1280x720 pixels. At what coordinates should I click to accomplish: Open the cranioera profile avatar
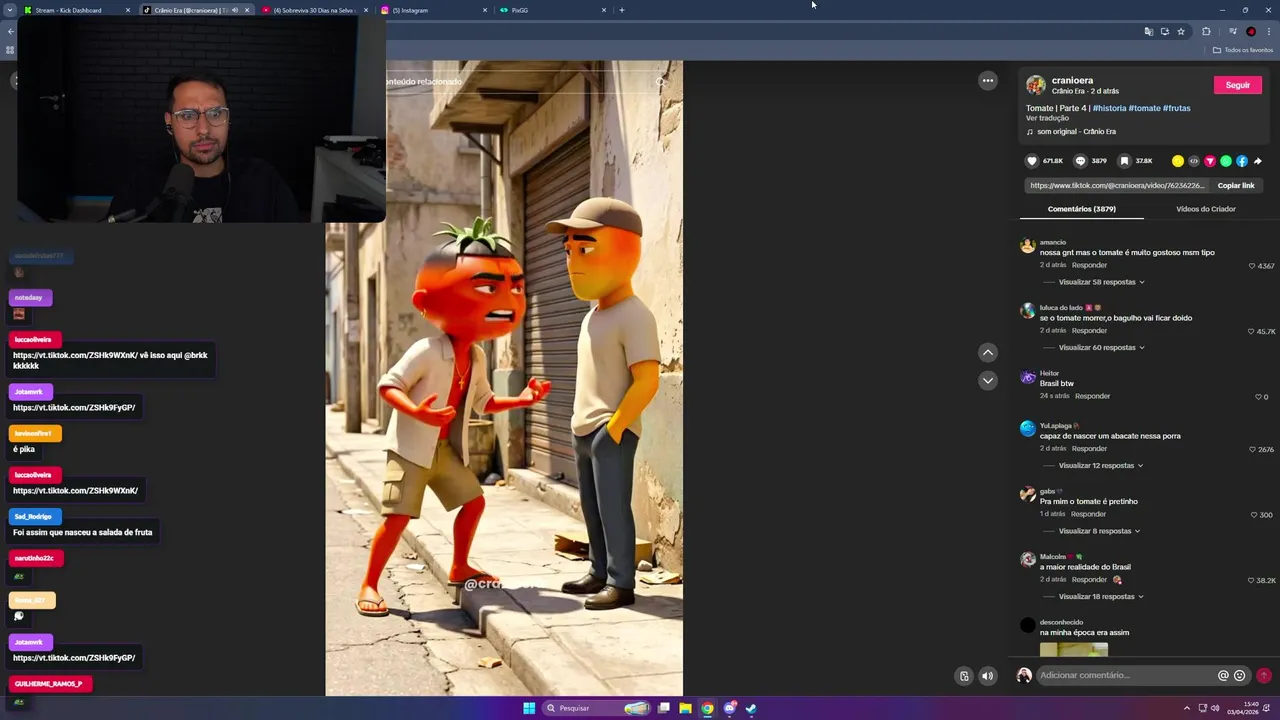(x=1036, y=85)
